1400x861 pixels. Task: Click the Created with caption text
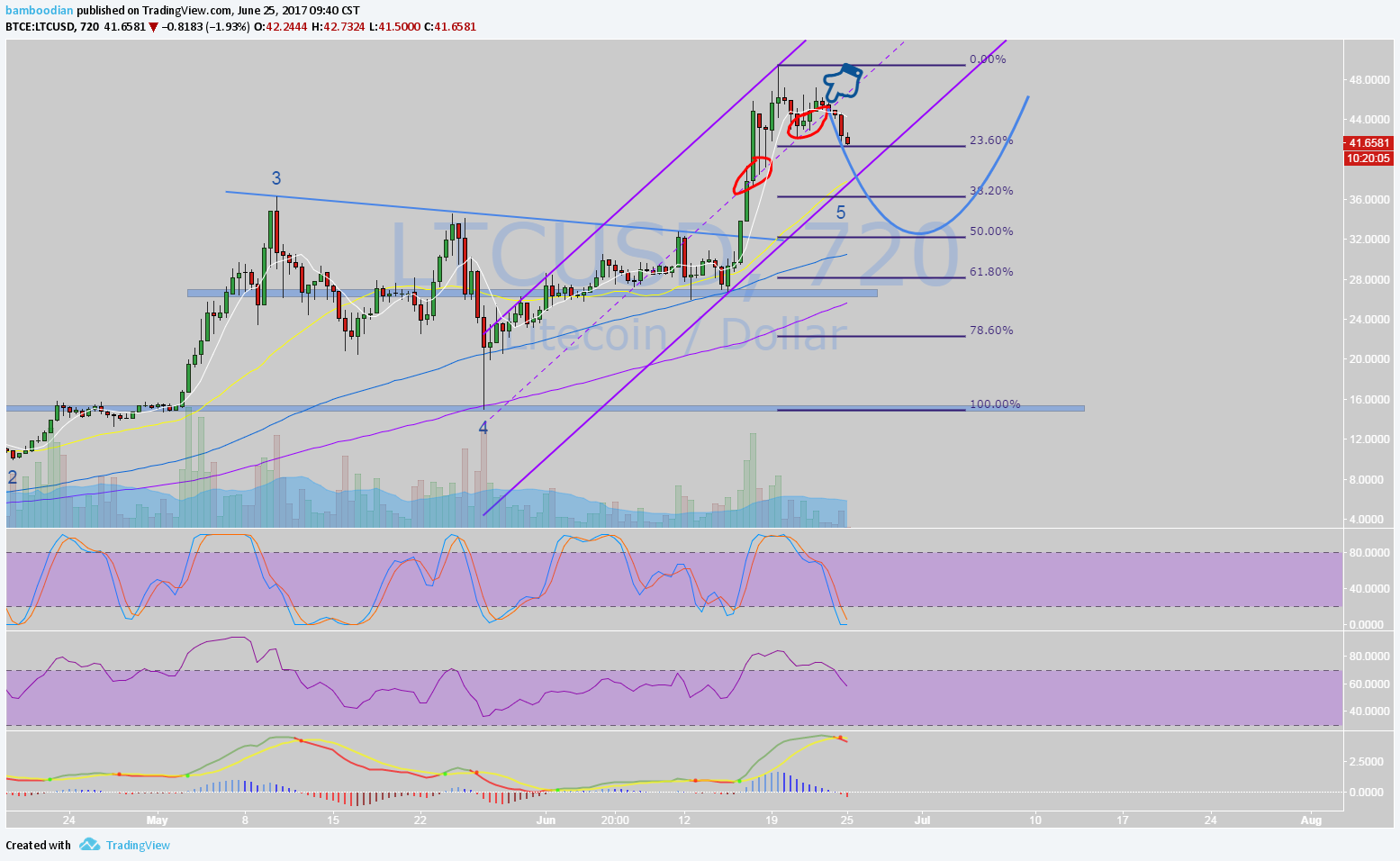click(x=38, y=845)
